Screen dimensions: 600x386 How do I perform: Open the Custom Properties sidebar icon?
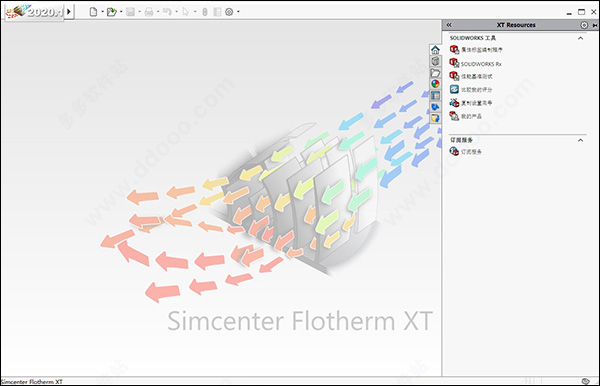435,95
